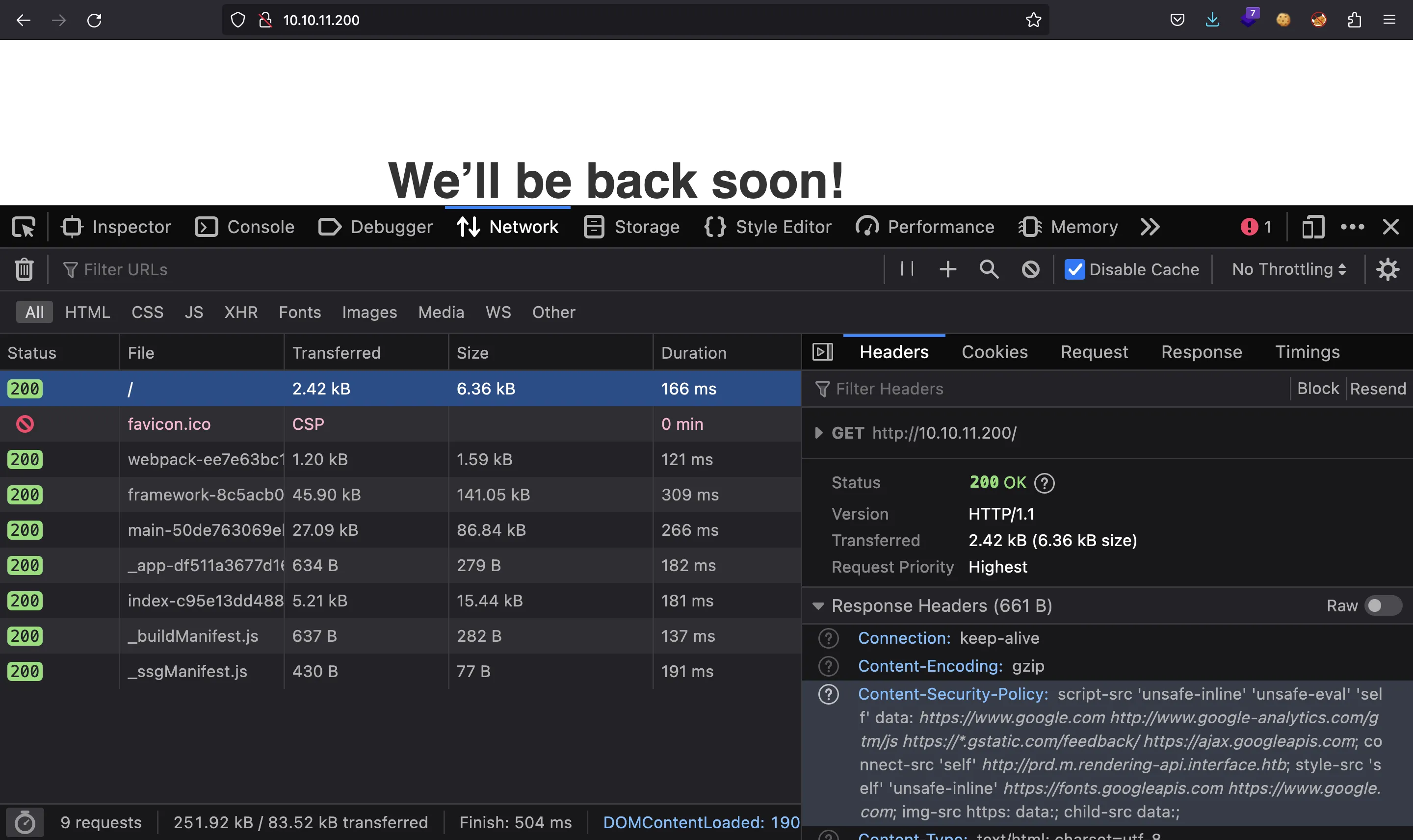Open the Downloads arrow icon
The image size is (1413, 840).
1212,21
